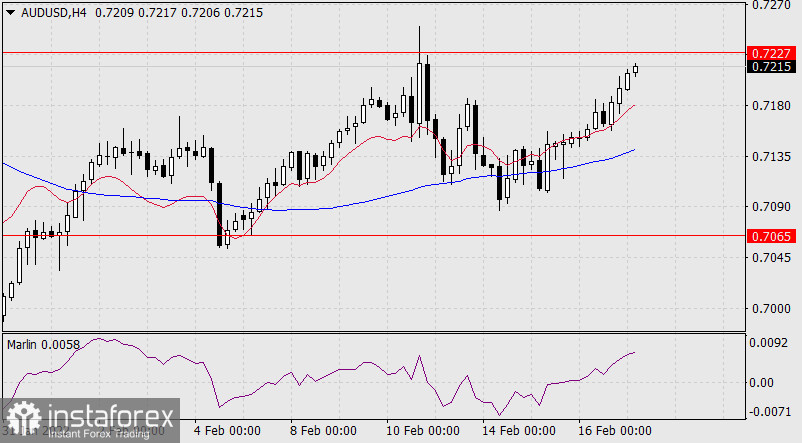Click the 0.7000 price axis value
The height and width of the screenshot is (443, 802).
point(769,309)
